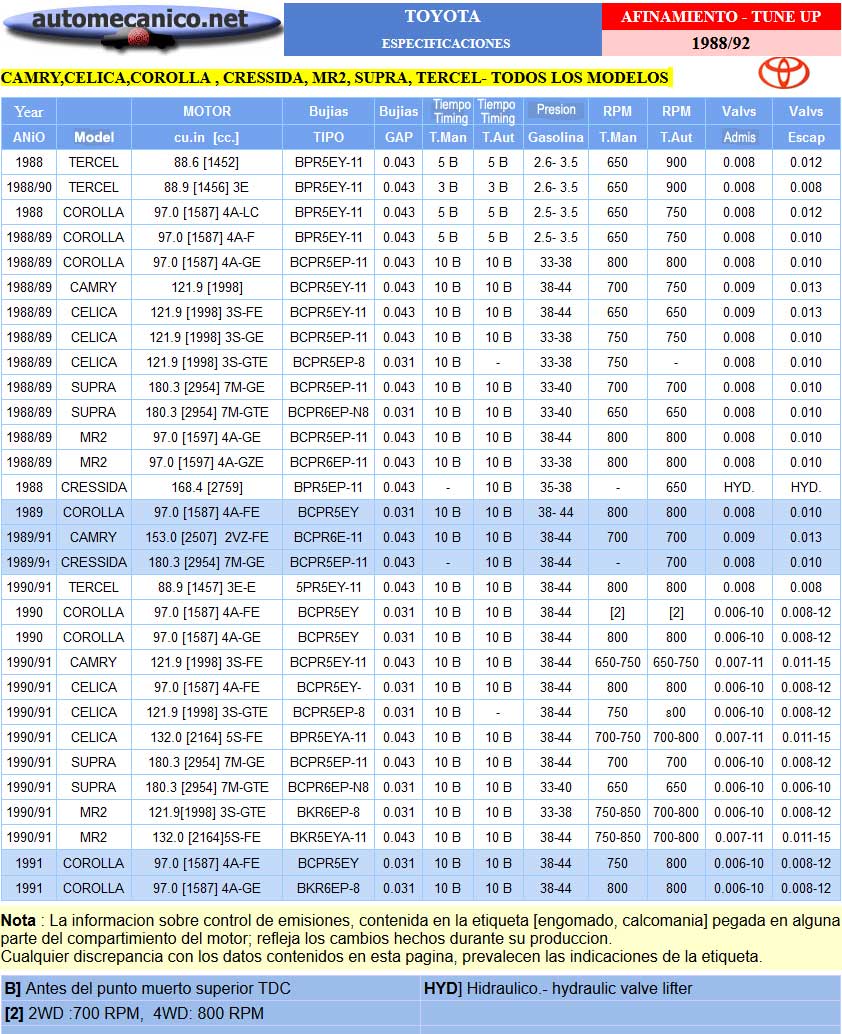Select engine cell 121.9 [1998] 3S-FE for 1988/89 CELICA
This screenshot has width=842, height=1034.
coord(207,312)
